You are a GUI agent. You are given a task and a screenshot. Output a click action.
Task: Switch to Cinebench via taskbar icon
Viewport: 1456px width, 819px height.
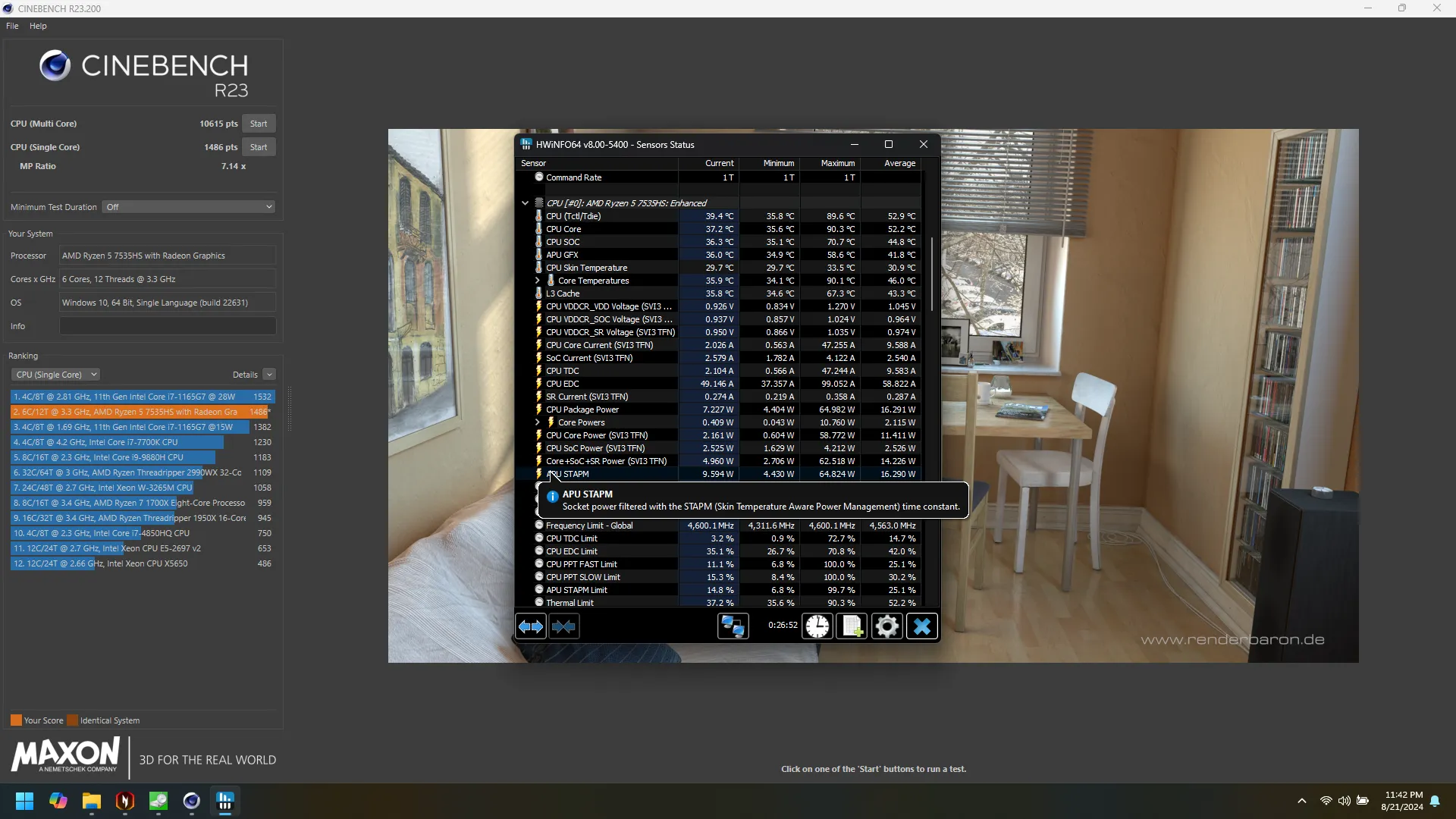point(192,801)
